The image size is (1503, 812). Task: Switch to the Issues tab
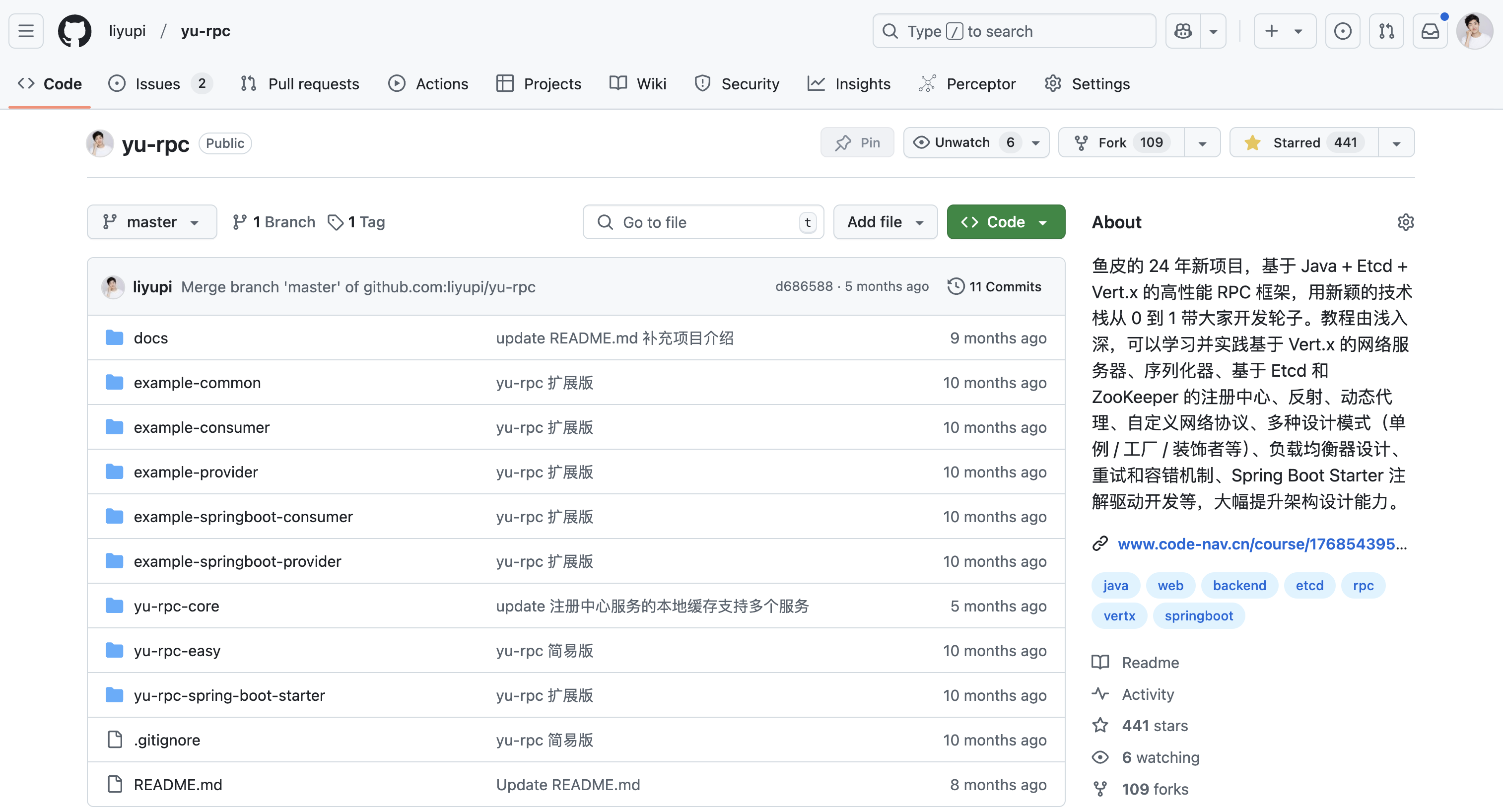coord(160,83)
